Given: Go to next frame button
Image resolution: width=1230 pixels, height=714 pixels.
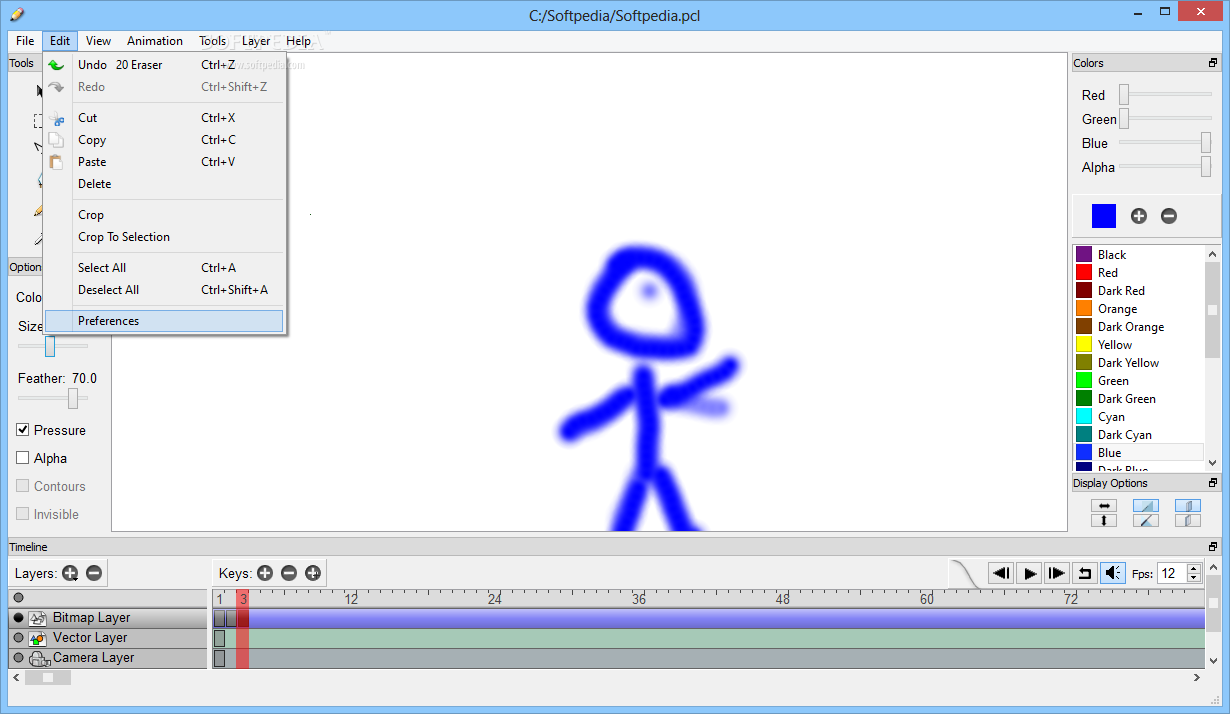Looking at the screenshot, I should pyautogui.click(x=1057, y=573).
